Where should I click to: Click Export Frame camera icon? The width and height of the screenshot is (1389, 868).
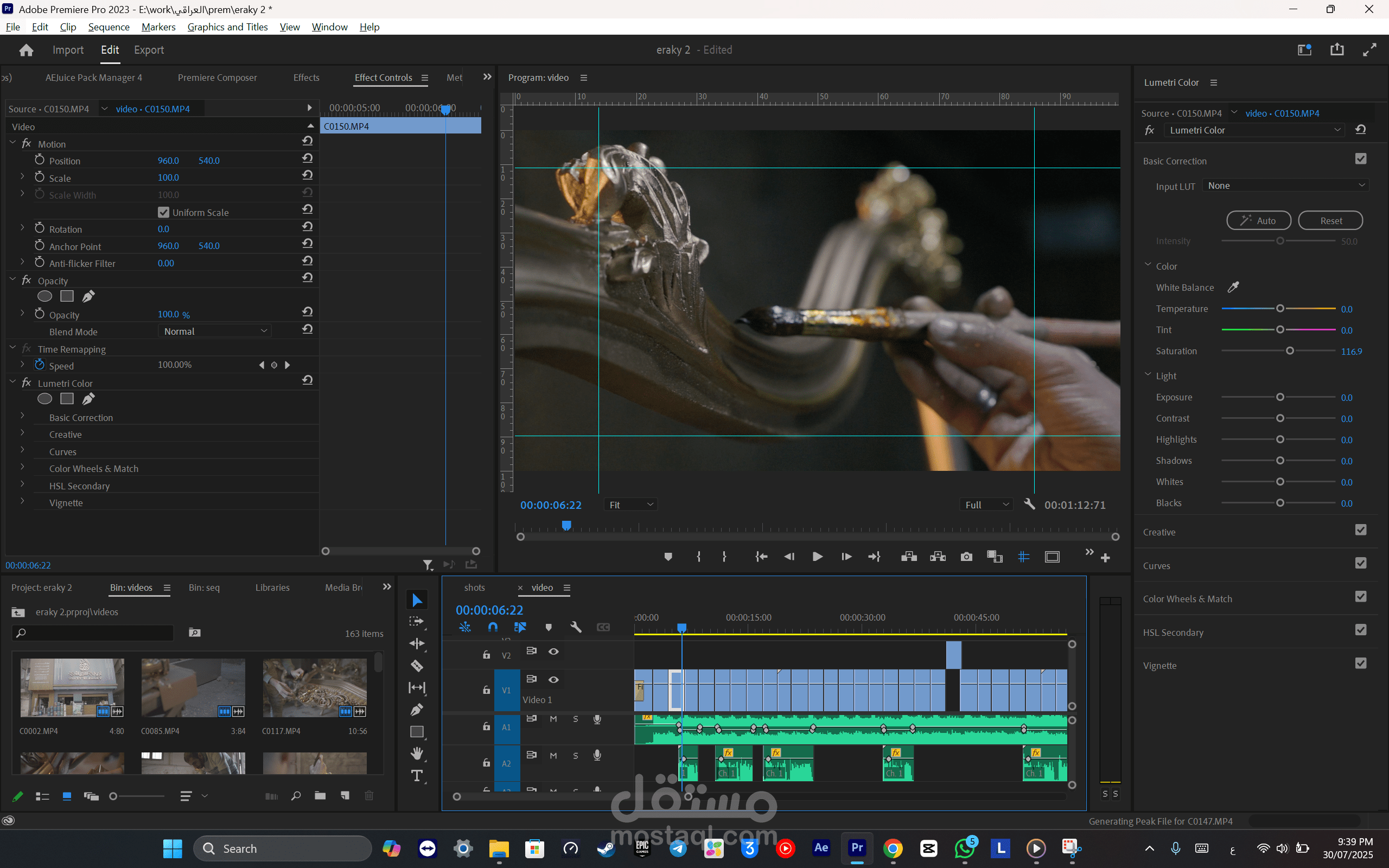point(966,556)
